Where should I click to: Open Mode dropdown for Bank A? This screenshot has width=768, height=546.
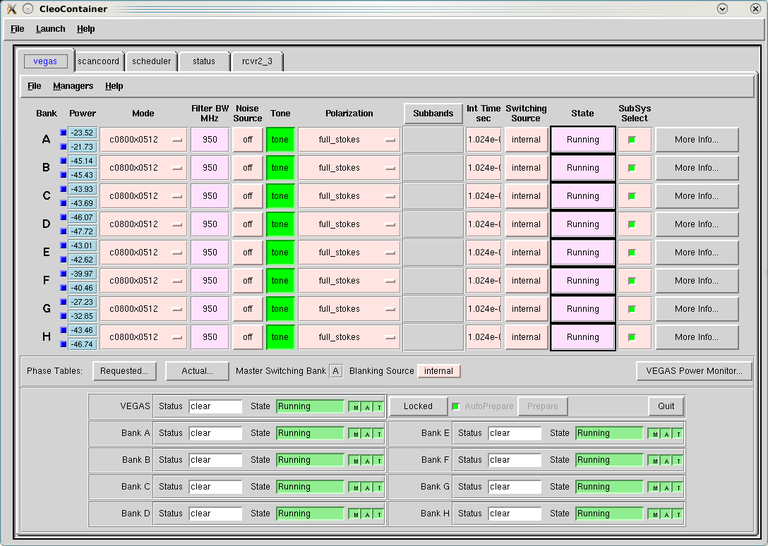(x=143, y=140)
